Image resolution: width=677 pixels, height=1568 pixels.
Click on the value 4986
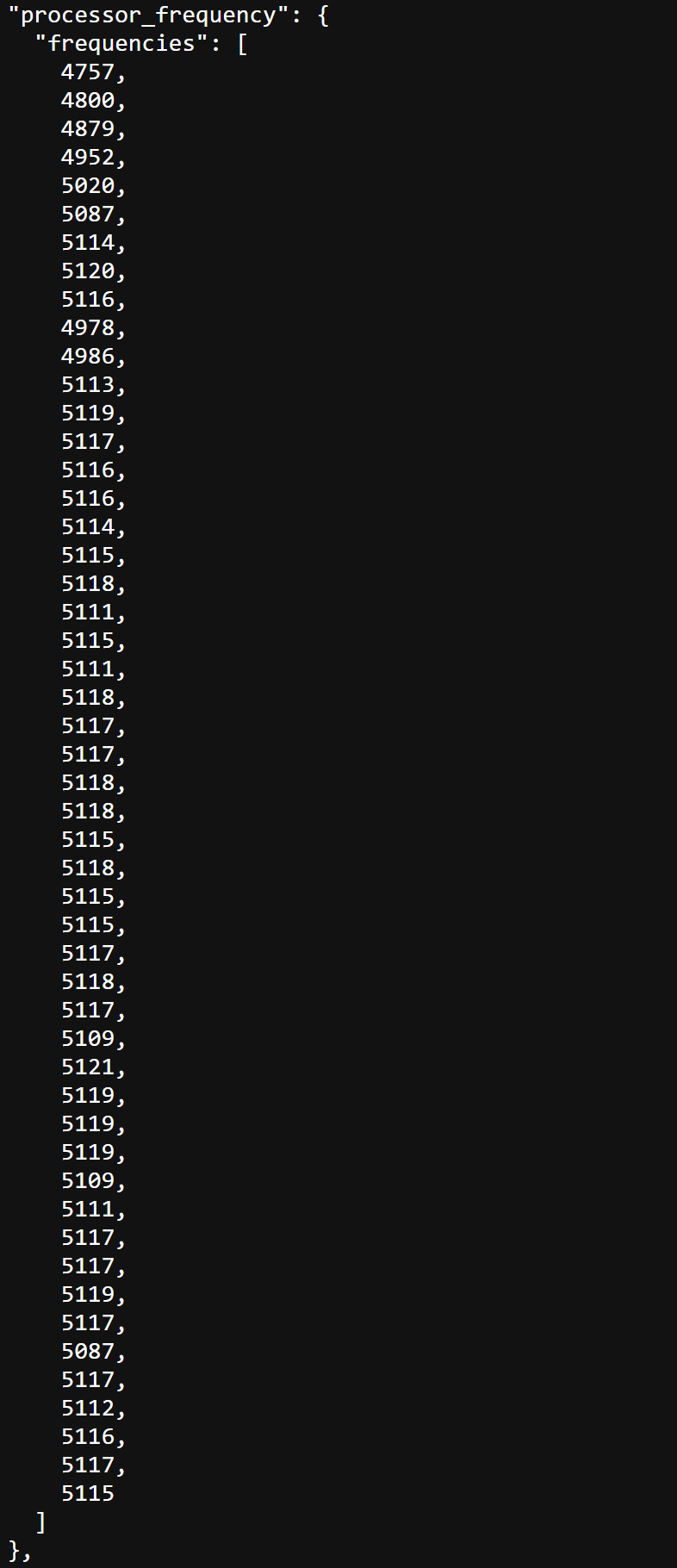click(88, 357)
